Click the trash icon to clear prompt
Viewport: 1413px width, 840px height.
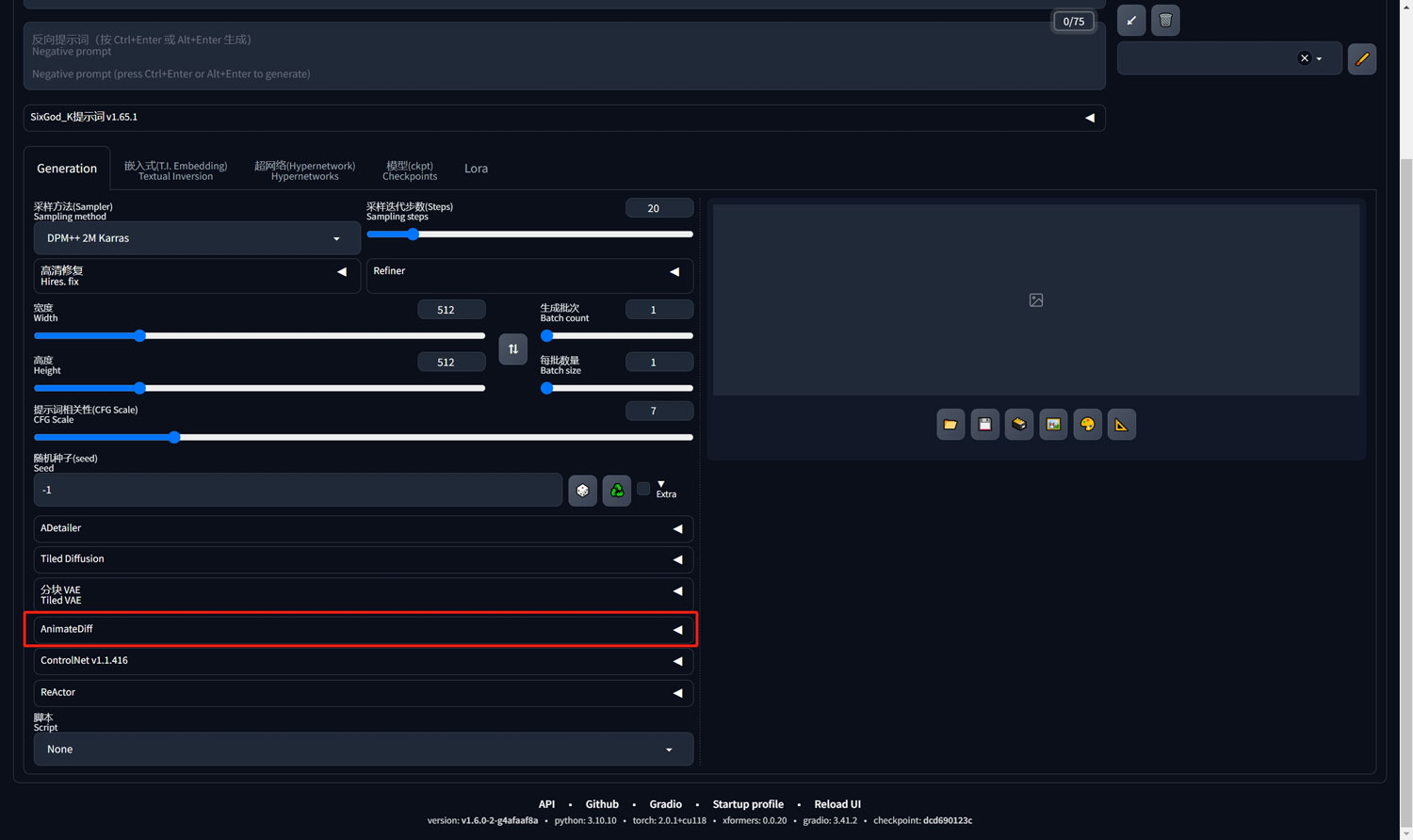(1165, 20)
